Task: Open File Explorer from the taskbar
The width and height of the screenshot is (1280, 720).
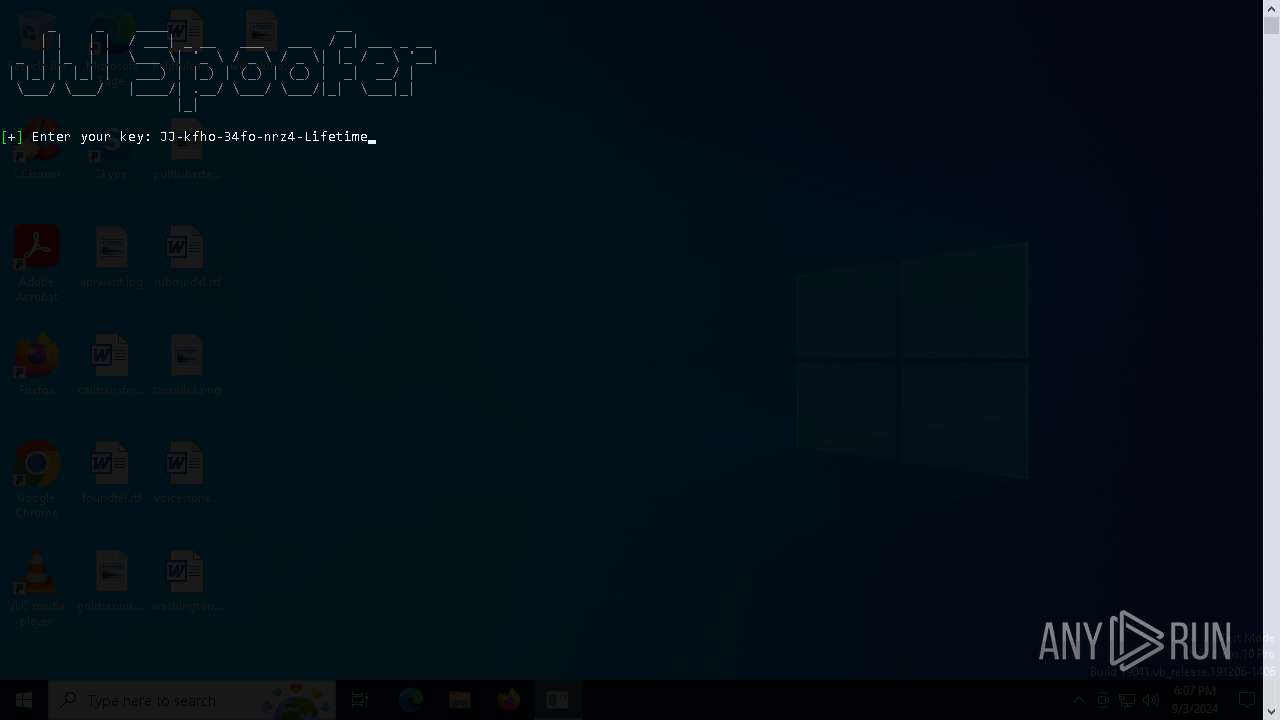Action: [x=460, y=700]
